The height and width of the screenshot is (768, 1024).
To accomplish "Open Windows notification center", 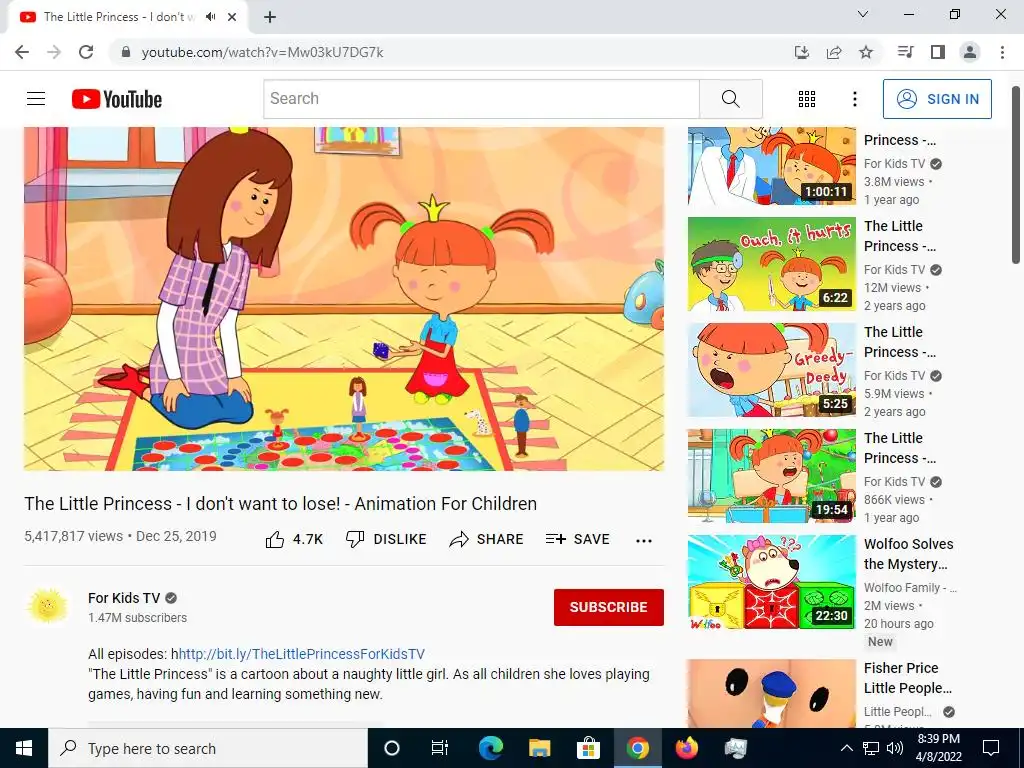I will tap(991, 748).
